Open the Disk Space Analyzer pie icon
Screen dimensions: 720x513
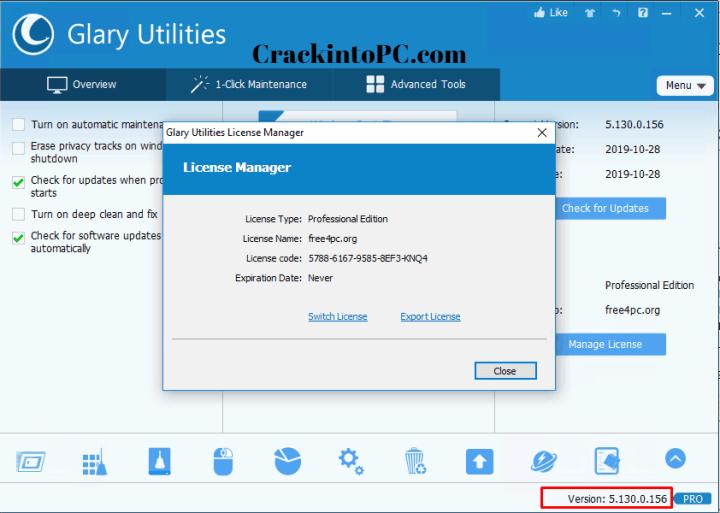point(287,461)
